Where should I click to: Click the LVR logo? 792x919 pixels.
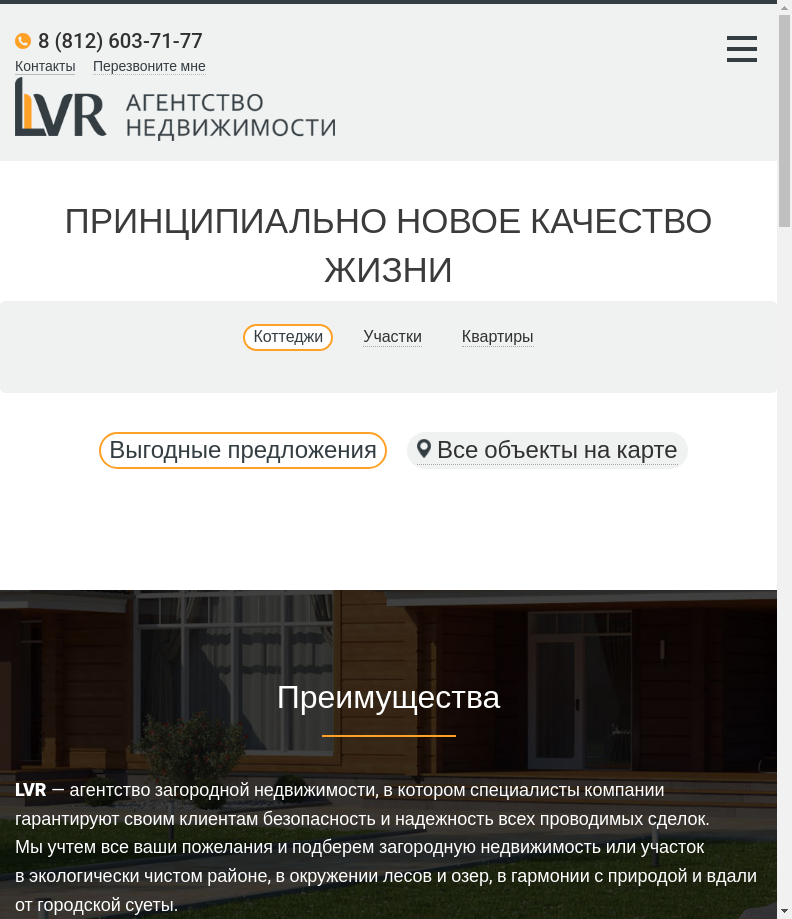(60, 107)
